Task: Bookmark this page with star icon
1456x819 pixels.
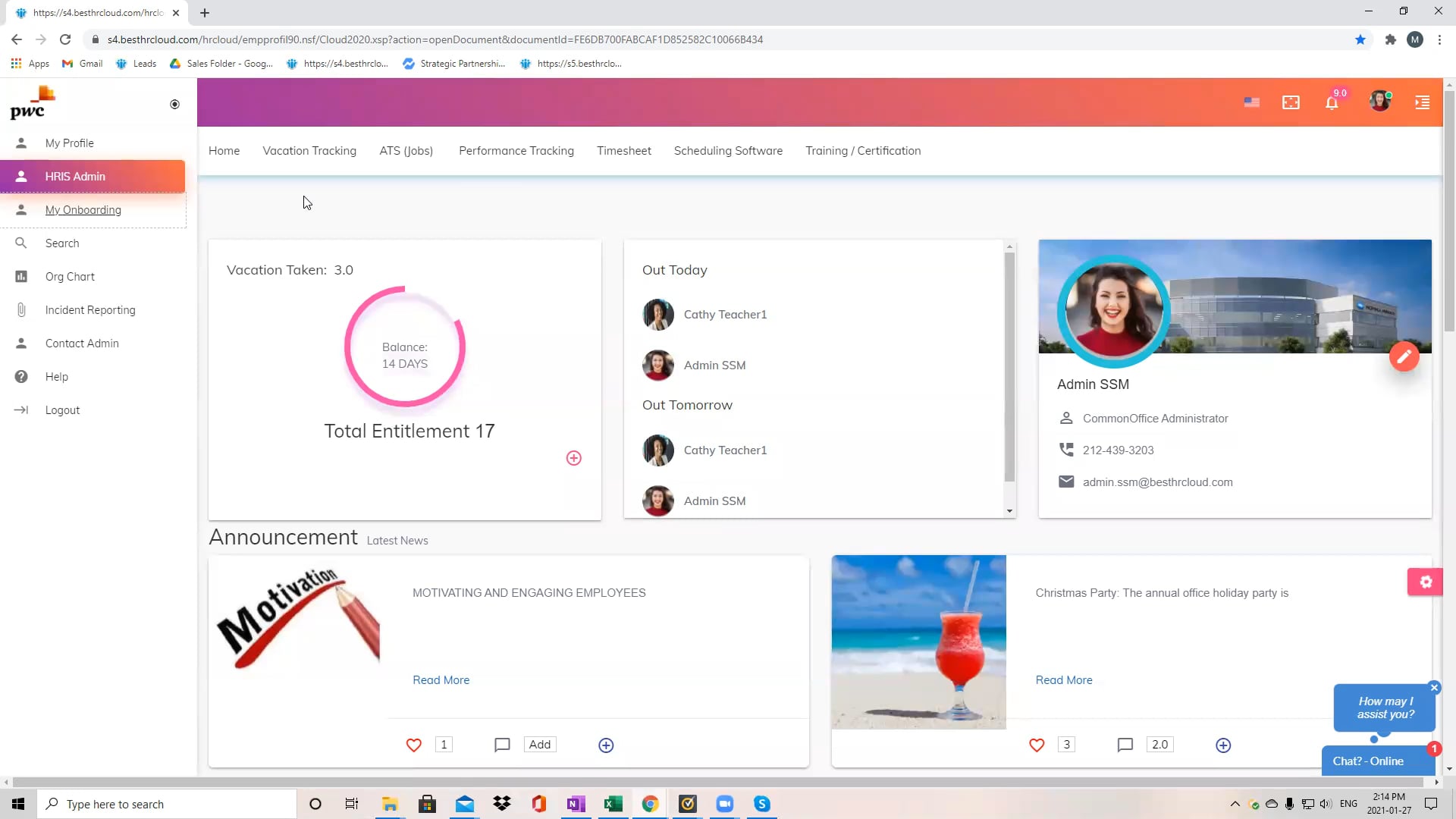Action: (x=1360, y=39)
